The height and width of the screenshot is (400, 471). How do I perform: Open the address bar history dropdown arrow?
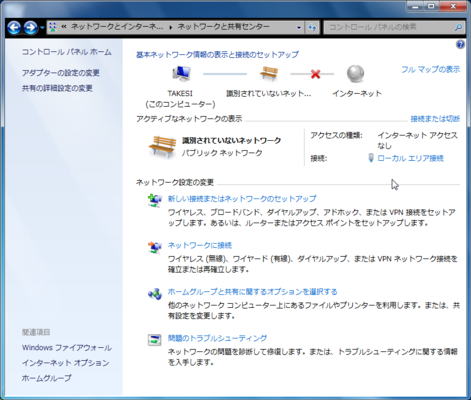299,28
